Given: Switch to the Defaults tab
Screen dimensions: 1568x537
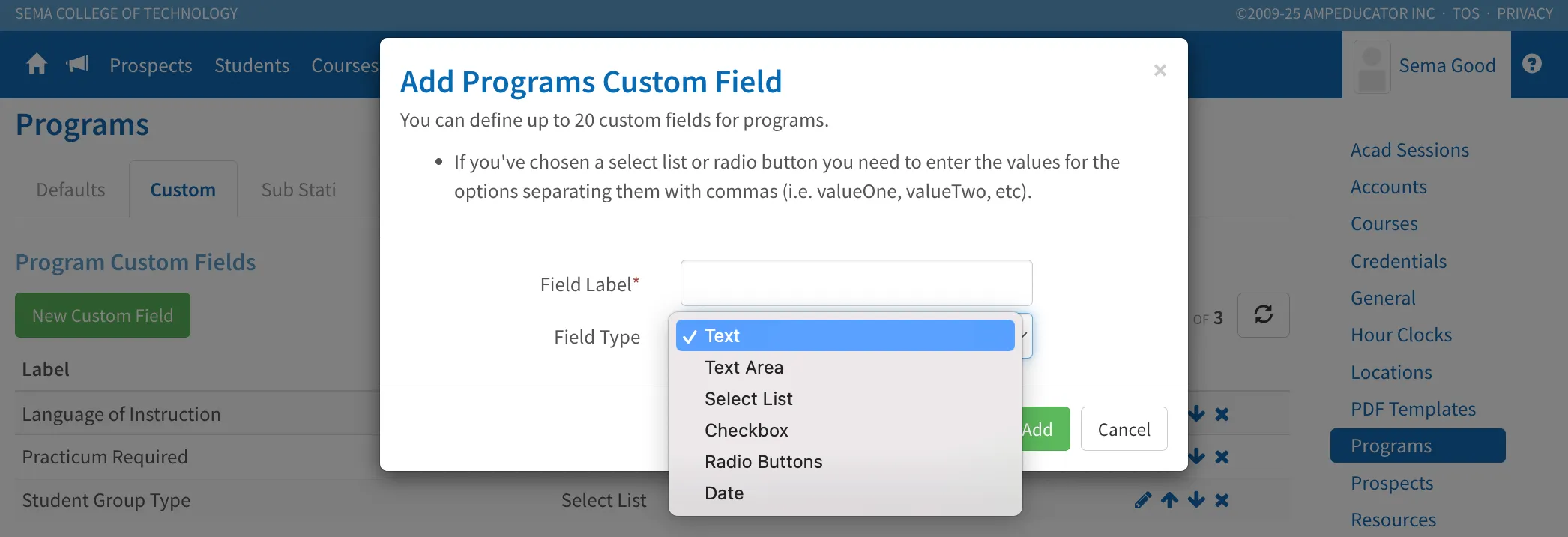Looking at the screenshot, I should pos(71,190).
